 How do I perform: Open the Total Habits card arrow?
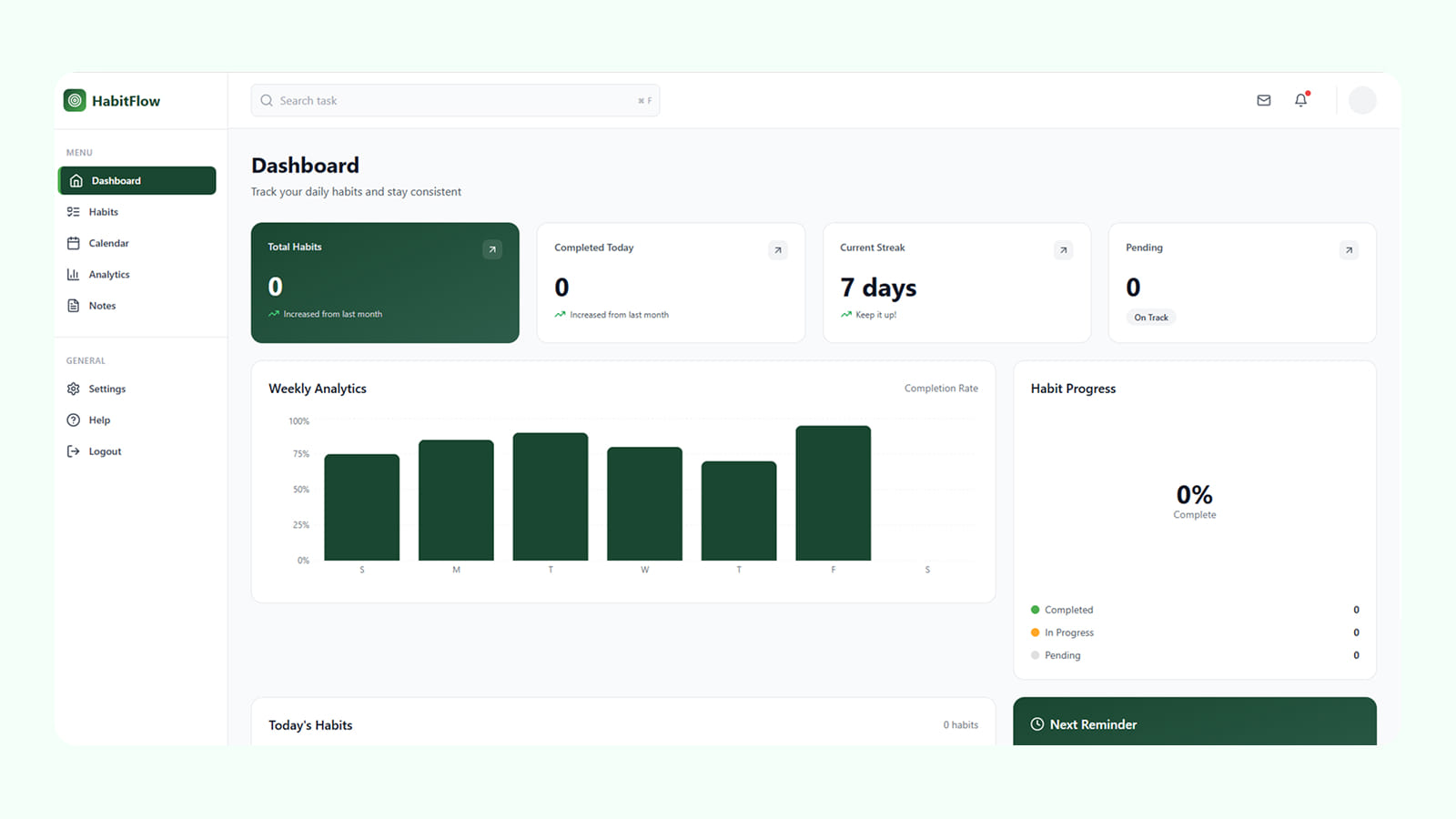[x=492, y=249]
